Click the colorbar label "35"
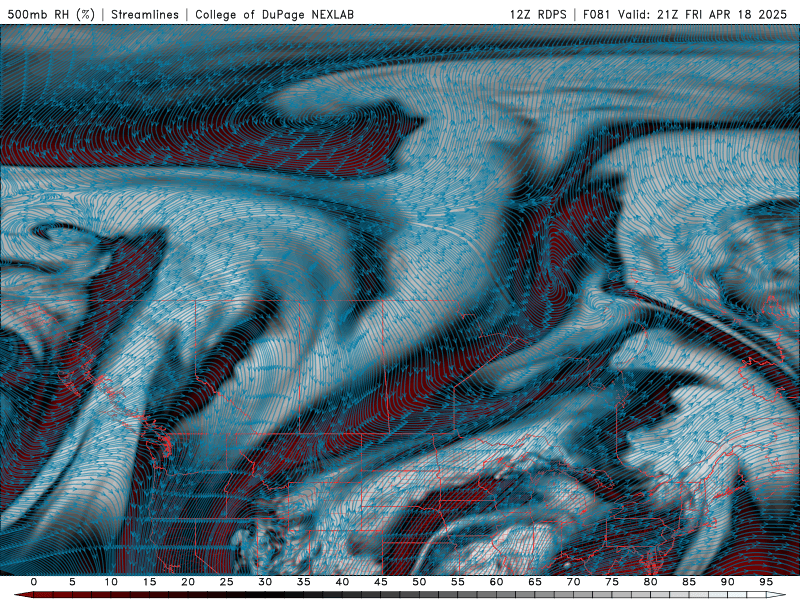 pyautogui.click(x=304, y=582)
